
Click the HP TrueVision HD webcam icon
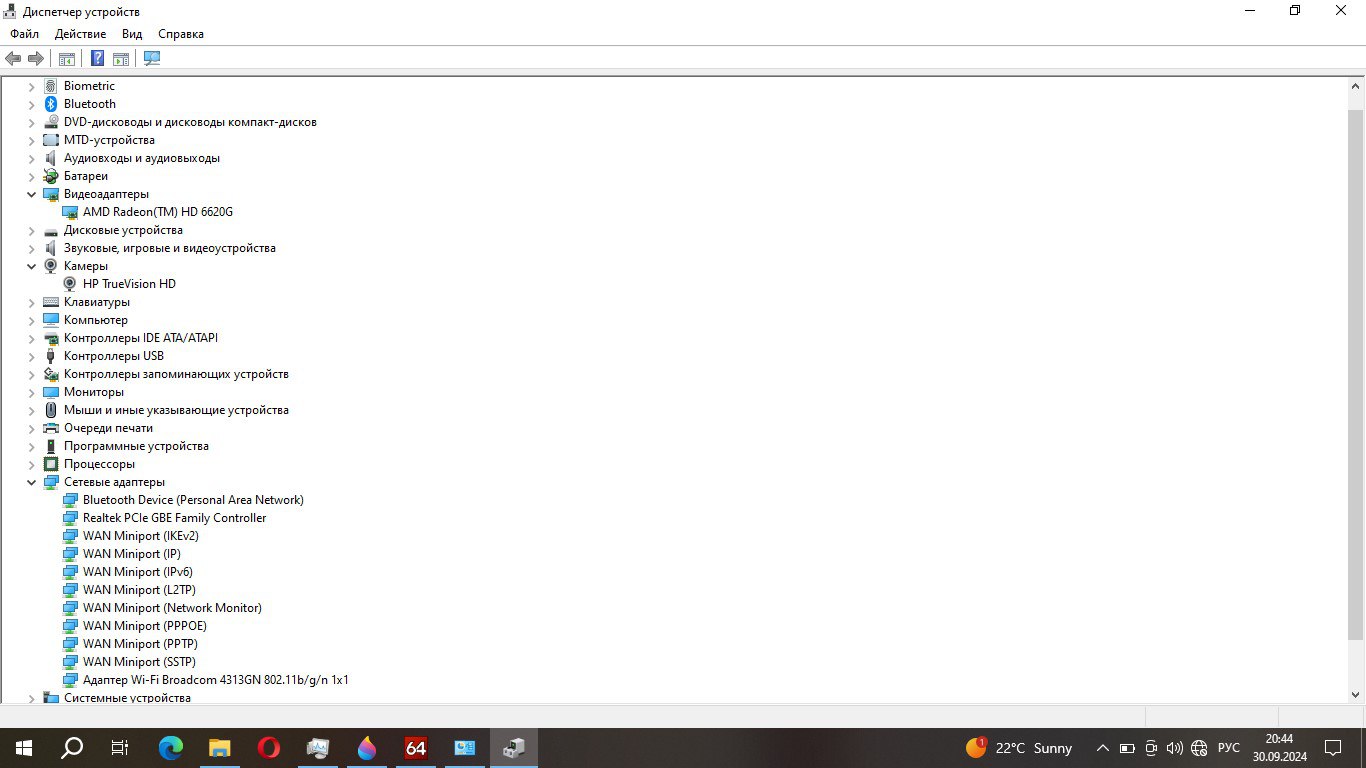click(x=70, y=284)
